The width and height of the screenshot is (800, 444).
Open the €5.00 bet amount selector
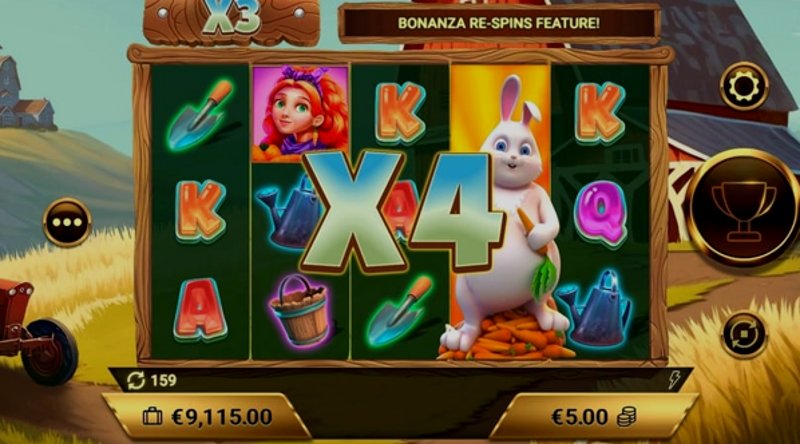593,416
